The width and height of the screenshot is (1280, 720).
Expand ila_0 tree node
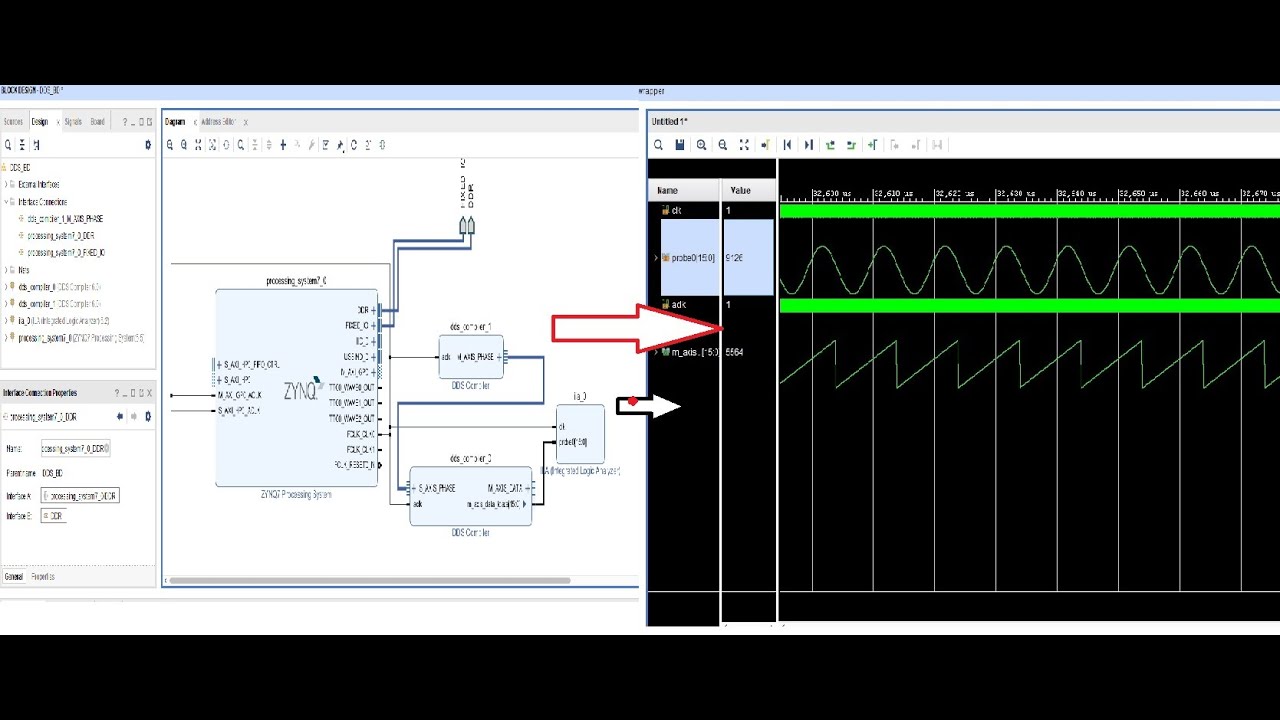click(8, 321)
